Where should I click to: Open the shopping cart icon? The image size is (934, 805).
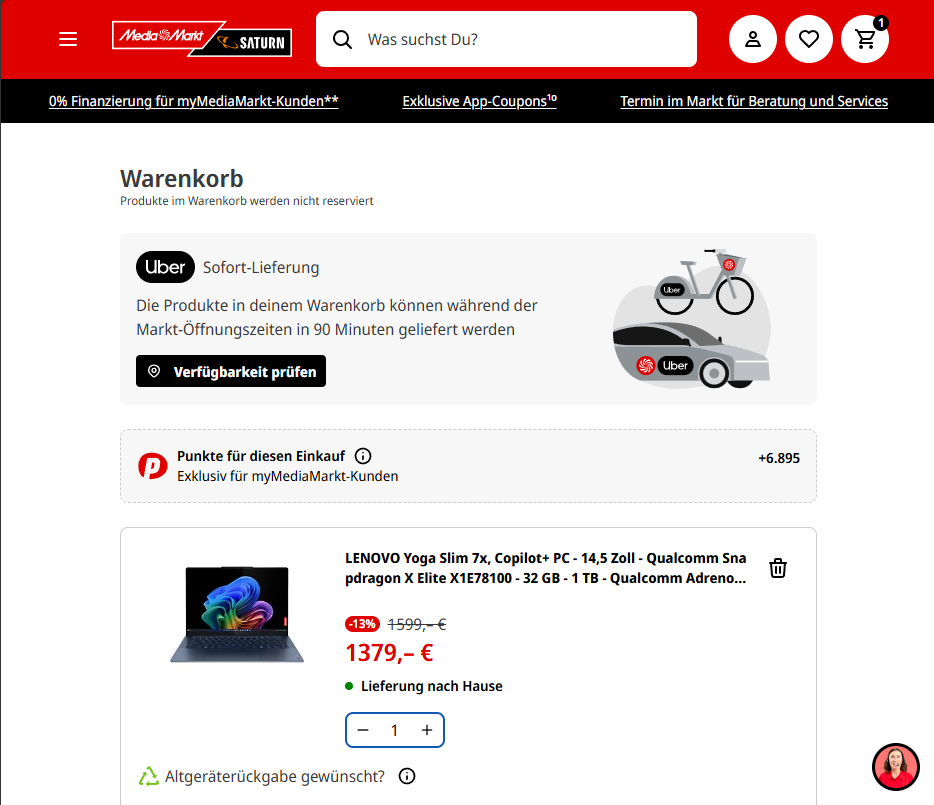(x=865, y=39)
